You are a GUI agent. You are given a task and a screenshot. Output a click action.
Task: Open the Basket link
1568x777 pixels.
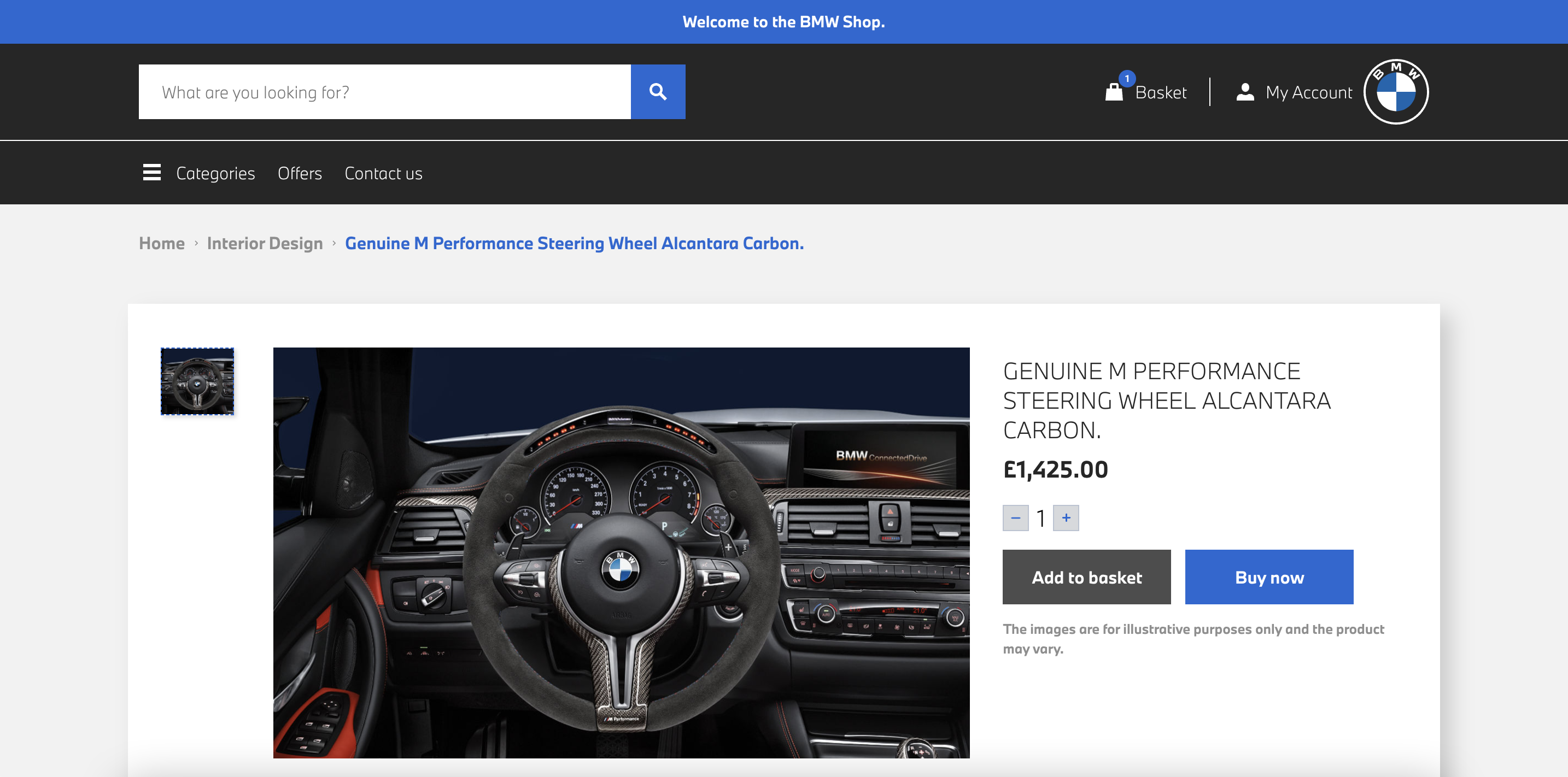(x=1160, y=92)
